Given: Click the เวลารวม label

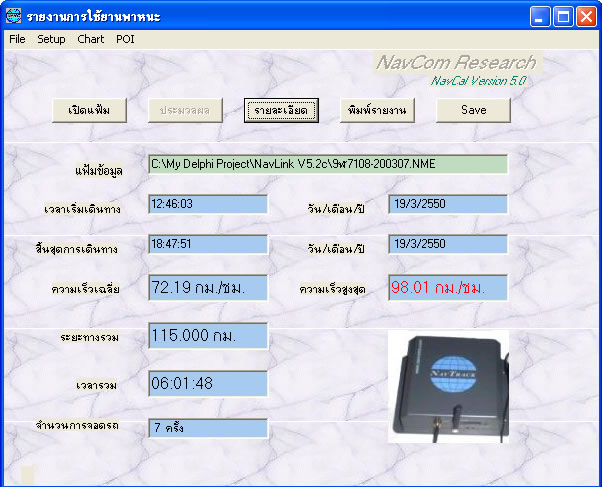Looking at the screenshot, I should (x=96, y=385).
